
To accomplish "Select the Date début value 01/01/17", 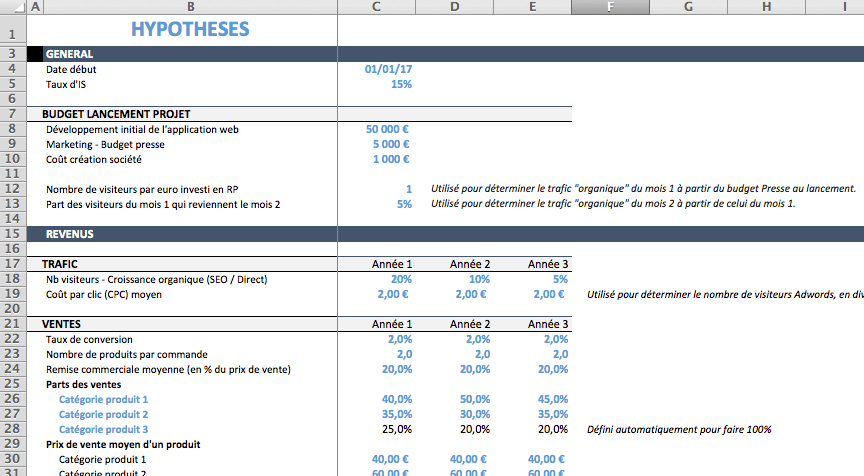I will (388, 70).
